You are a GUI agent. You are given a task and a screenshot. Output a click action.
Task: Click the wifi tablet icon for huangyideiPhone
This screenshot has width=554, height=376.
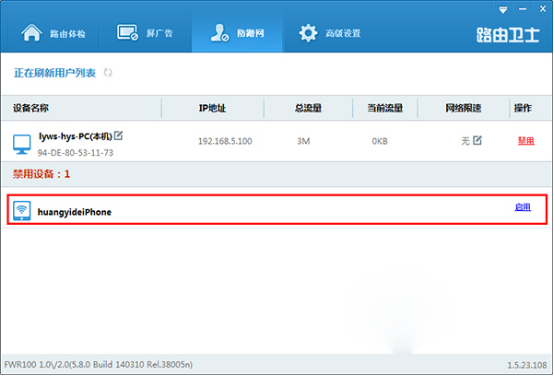pos(22,211)
